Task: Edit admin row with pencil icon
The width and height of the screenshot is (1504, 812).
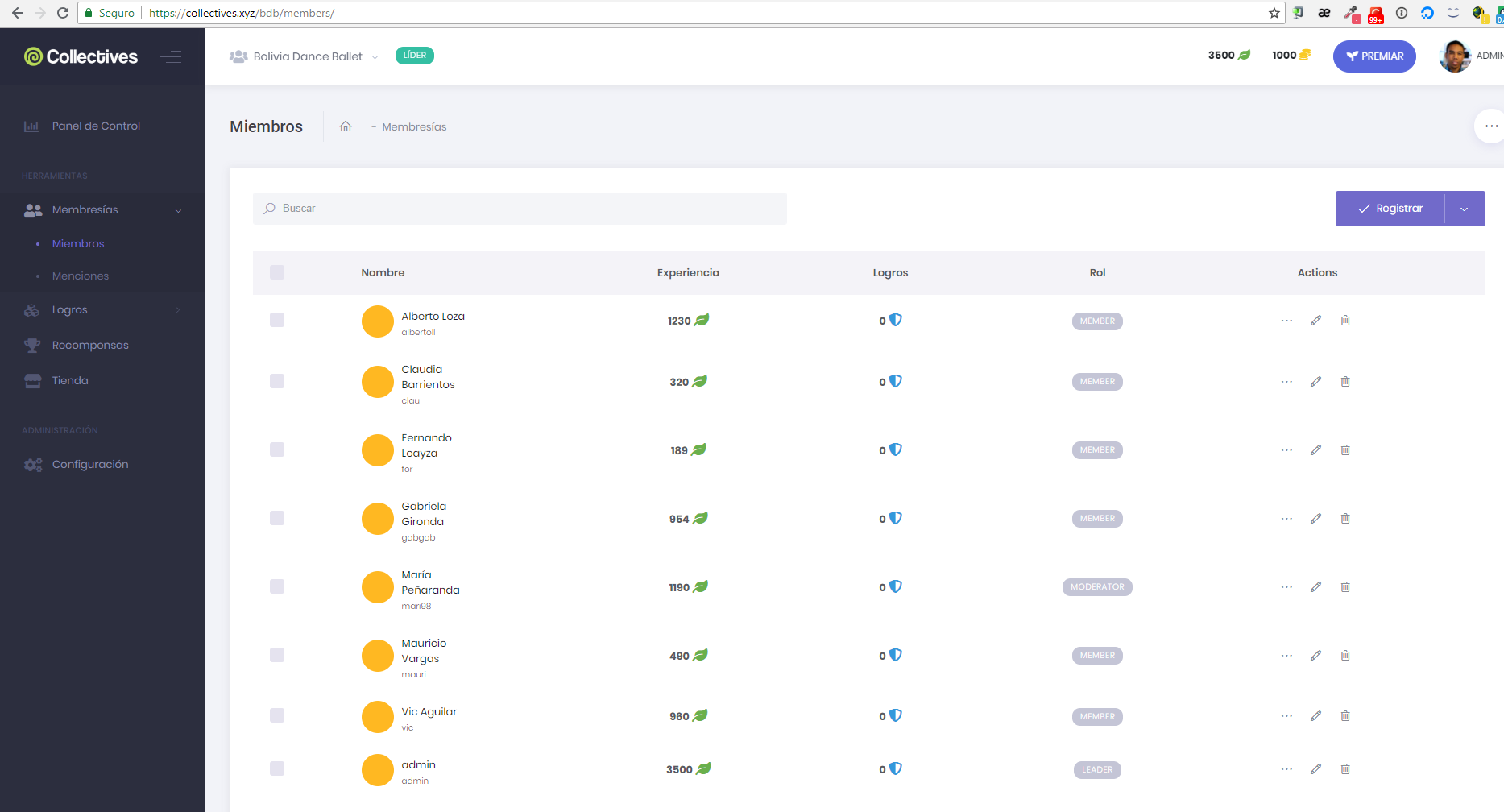Action: pyautogui.click(x=1315, y=769)
